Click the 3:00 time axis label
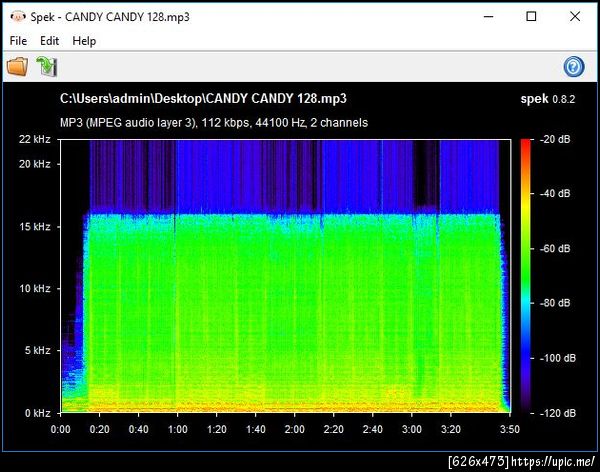The height and width of the screenshot is (472, 600). (412, 429)
